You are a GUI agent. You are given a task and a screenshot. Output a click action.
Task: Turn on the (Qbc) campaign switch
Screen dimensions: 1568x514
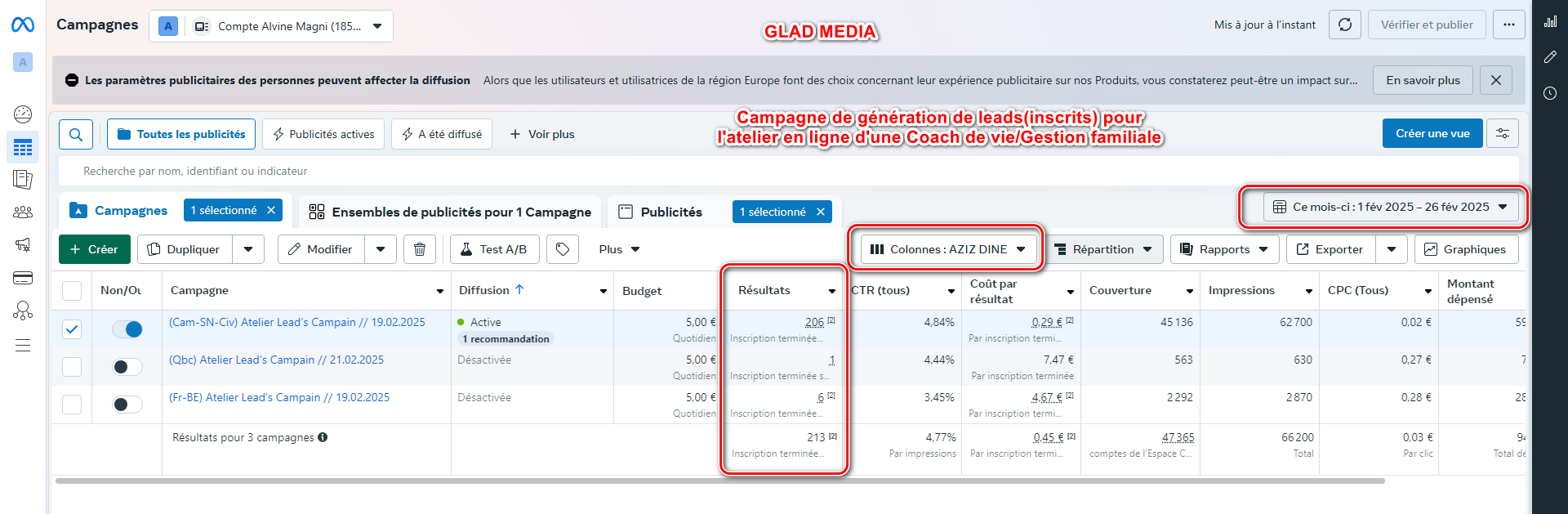click(x=127, y=367)
